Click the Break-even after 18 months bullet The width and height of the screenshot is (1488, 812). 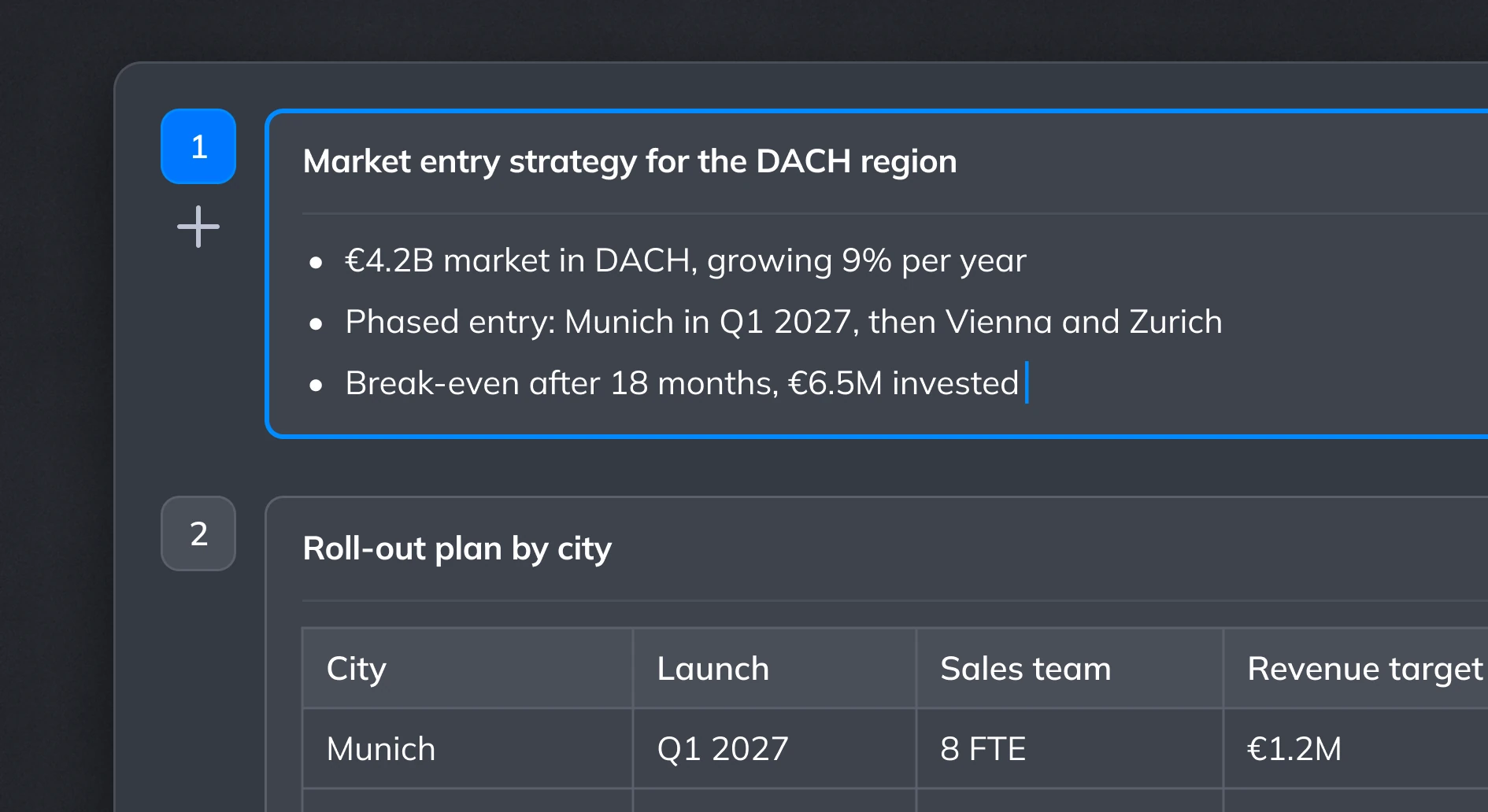pos(682,383)
